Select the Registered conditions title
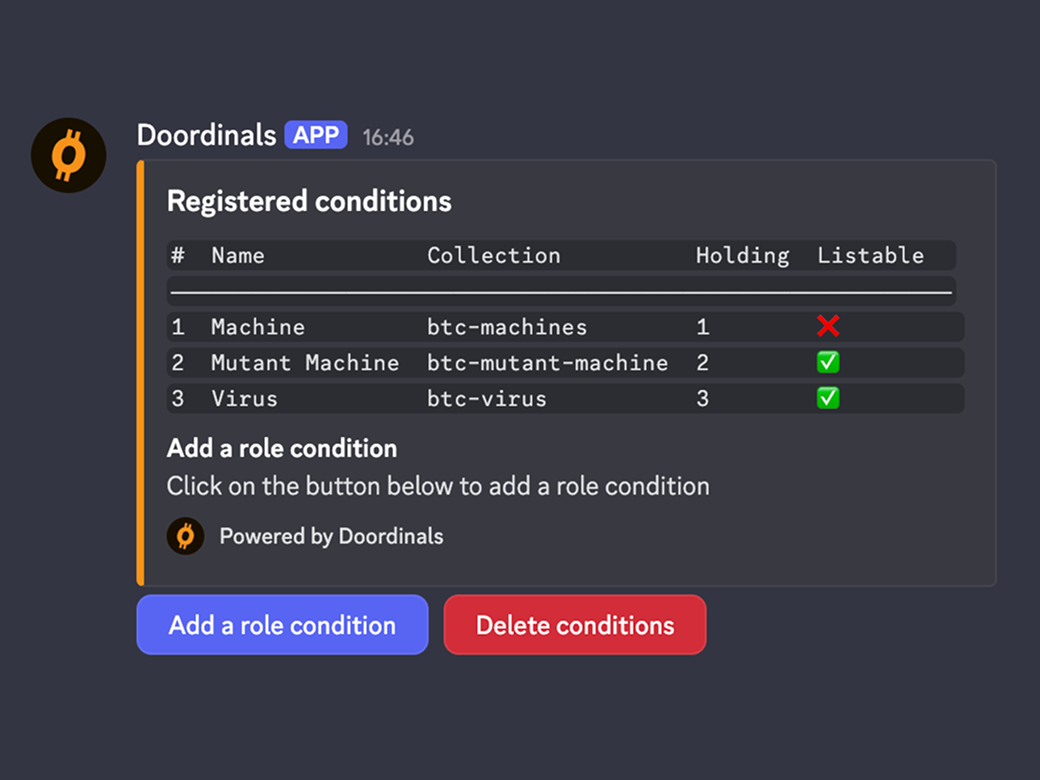Screen dimensions: 1040x780 309,202
